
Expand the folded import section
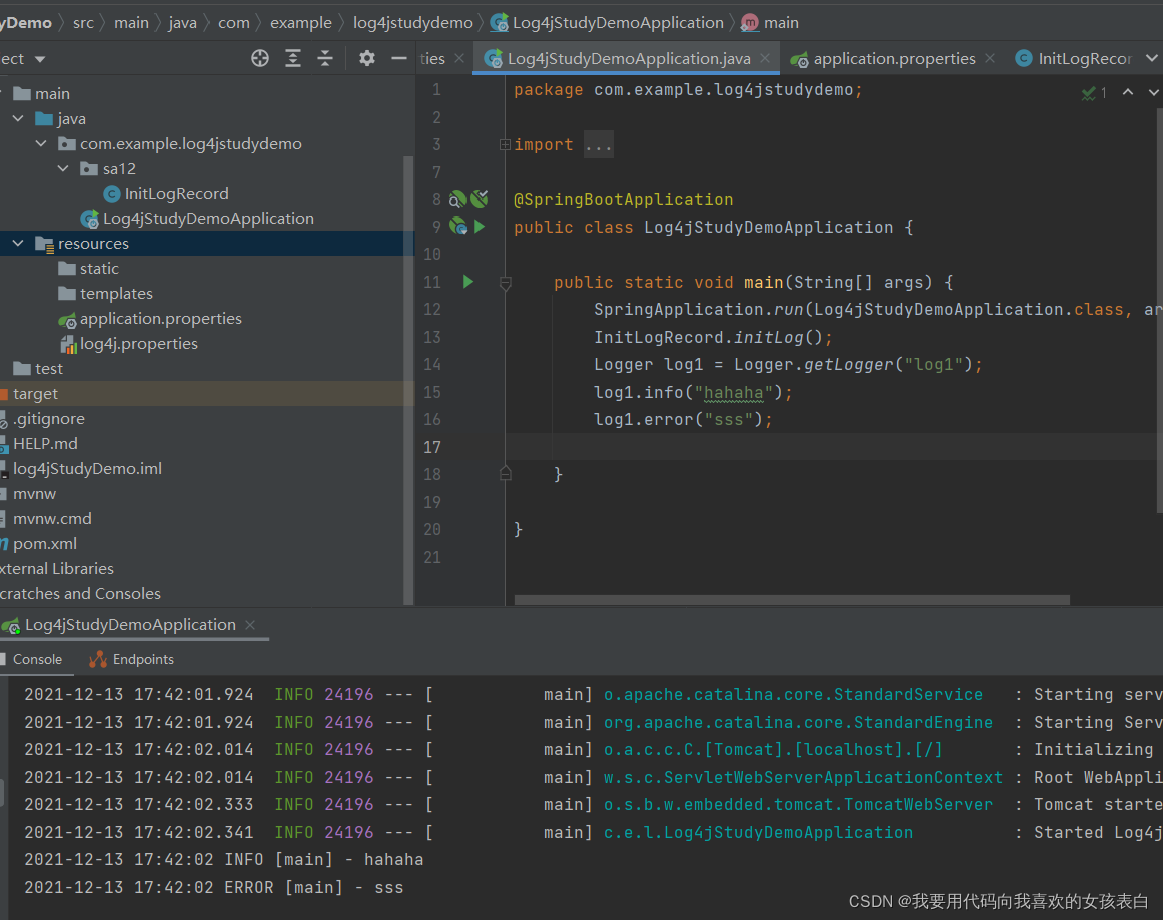[505, 145]
